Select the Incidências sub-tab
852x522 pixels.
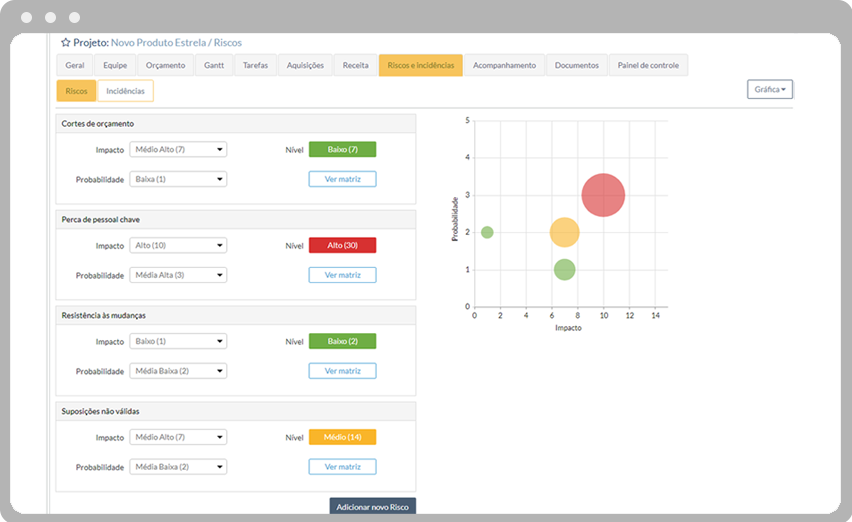click(x=125, y=91)
